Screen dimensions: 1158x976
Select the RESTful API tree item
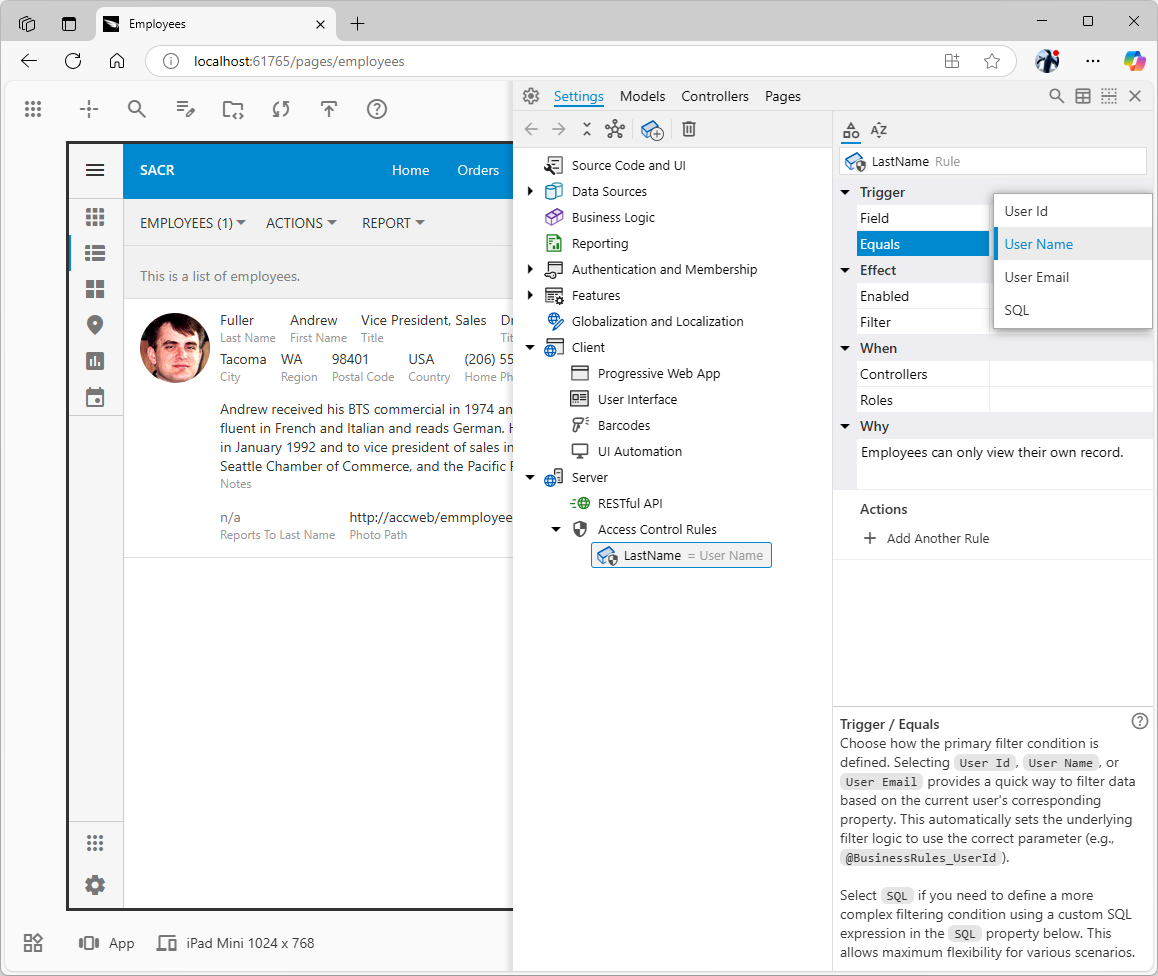pos(630,504)
